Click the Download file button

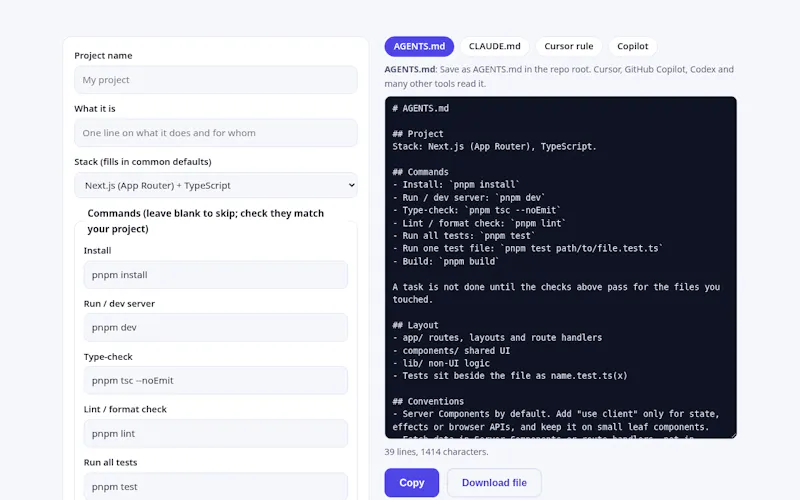(x=494, y=483)
